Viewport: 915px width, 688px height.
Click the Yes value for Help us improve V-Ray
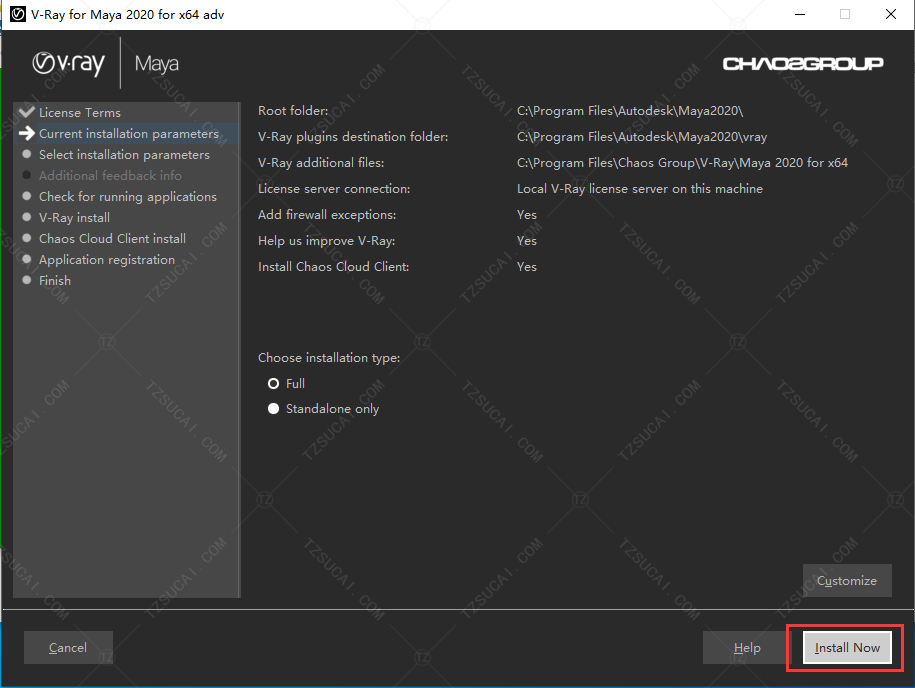[x=527, y=240]
